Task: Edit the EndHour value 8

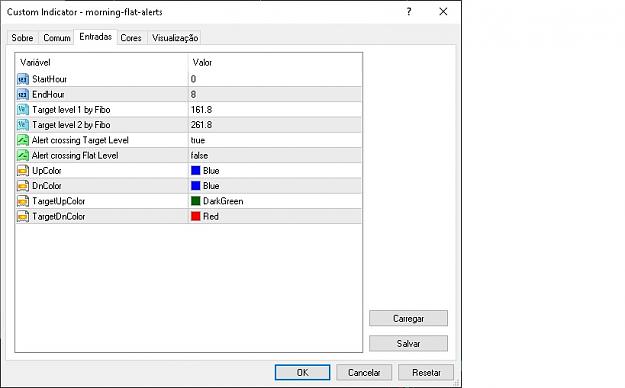Action: click(x=275, y=95)
